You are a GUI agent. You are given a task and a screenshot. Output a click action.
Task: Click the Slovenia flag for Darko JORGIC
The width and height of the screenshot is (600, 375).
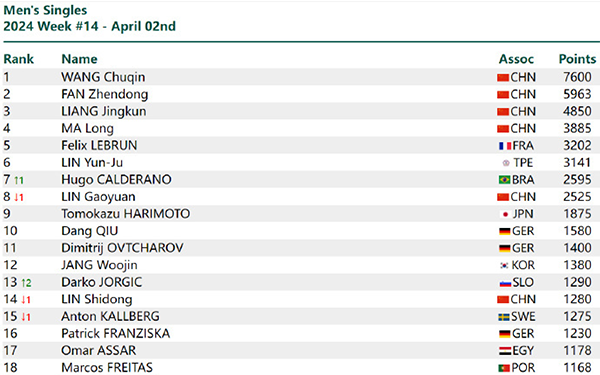coord(505,283)
